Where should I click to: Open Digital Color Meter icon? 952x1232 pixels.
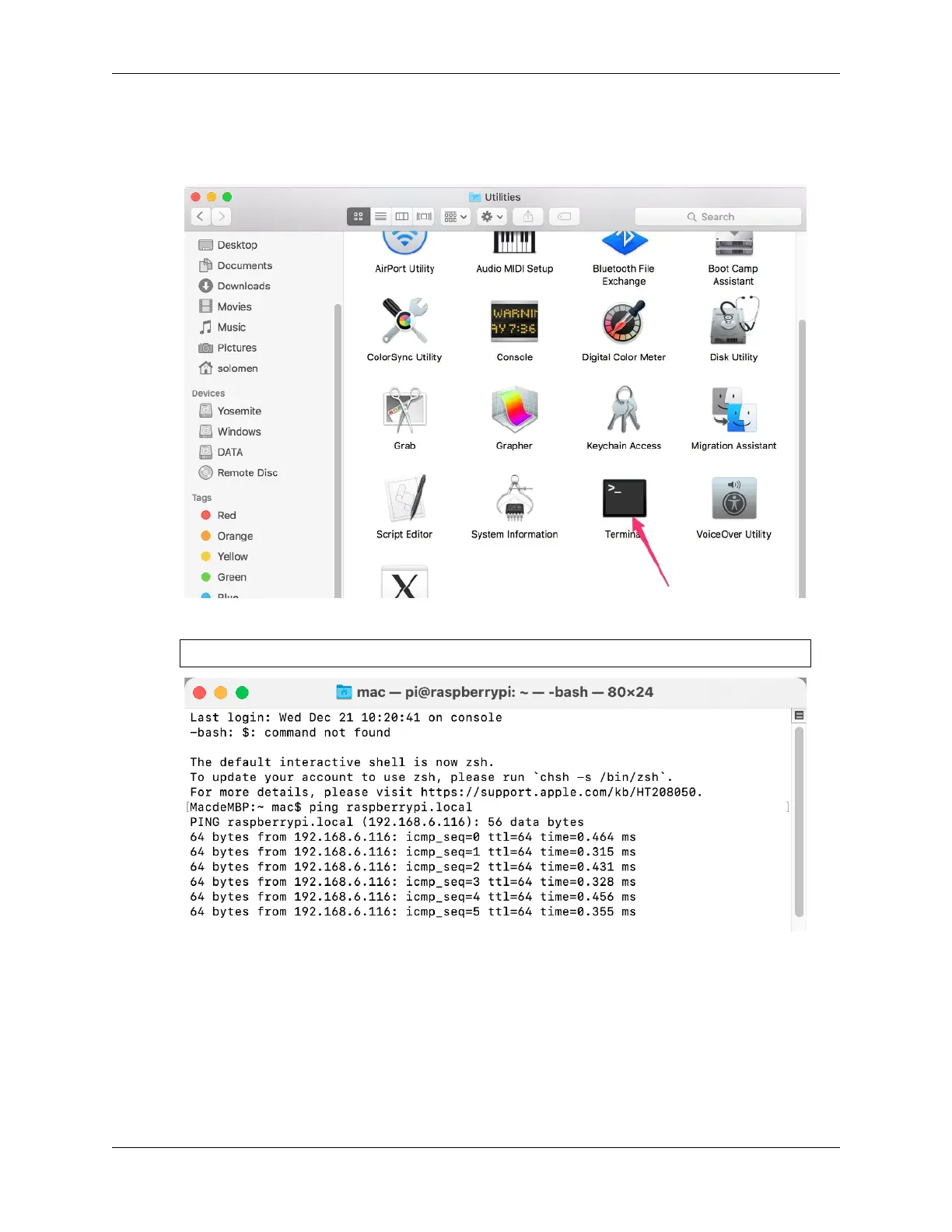pos(624,321)
